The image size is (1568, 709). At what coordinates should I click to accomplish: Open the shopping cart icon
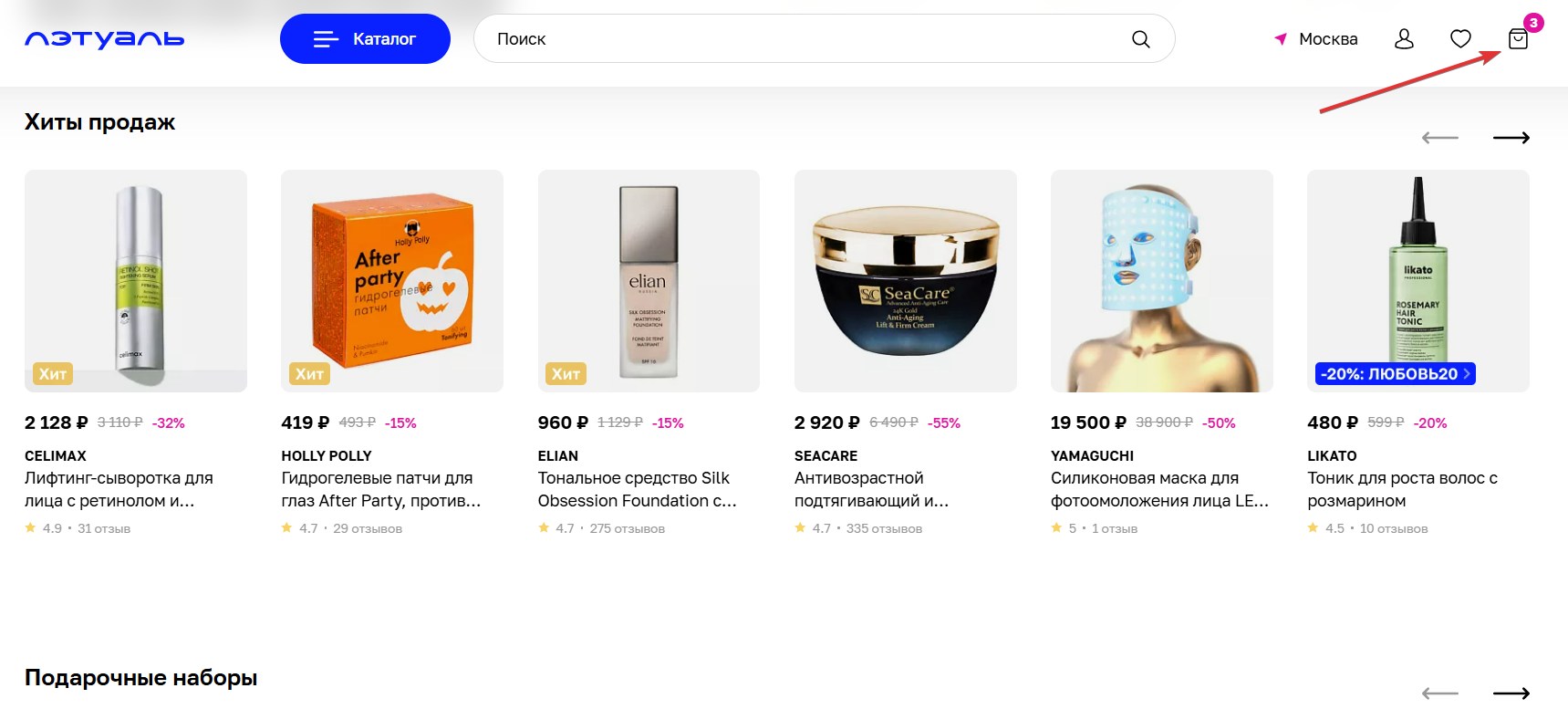tap(1518, 39)
